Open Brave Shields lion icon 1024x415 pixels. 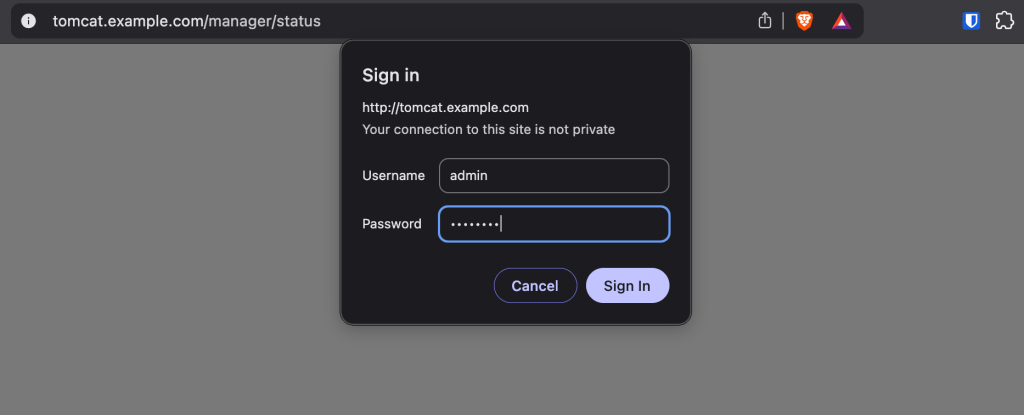point(804,21)
